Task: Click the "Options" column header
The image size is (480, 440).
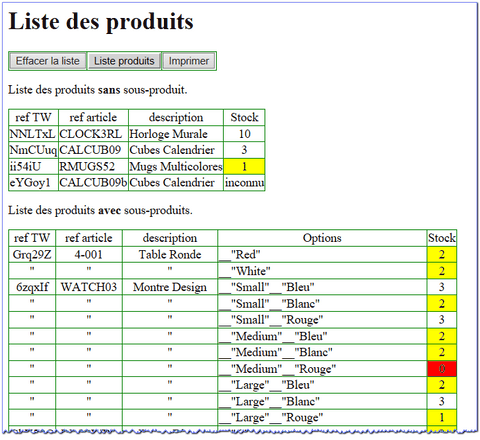Action: [322, 238]
